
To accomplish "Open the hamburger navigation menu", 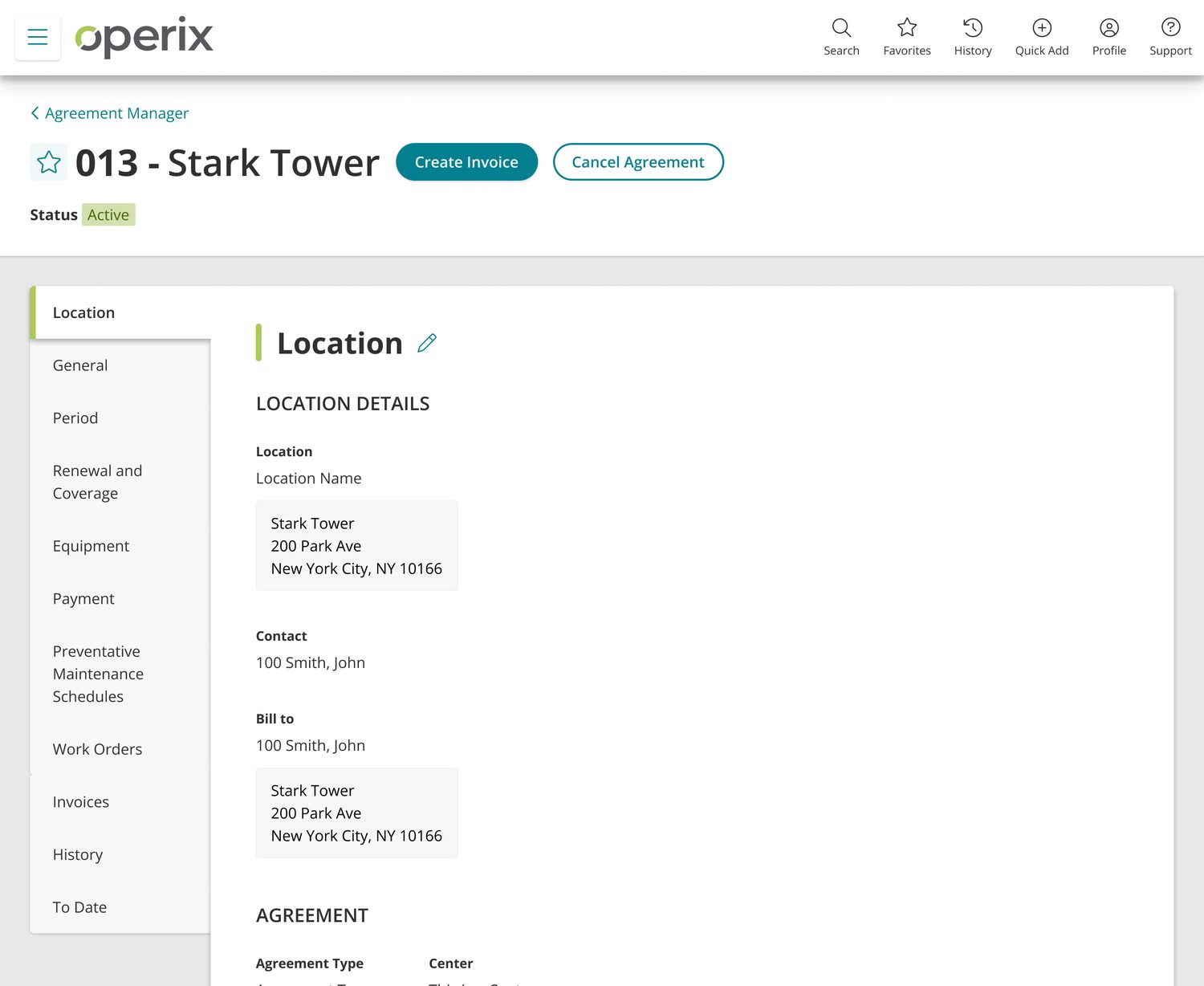I will pos(38,37).
